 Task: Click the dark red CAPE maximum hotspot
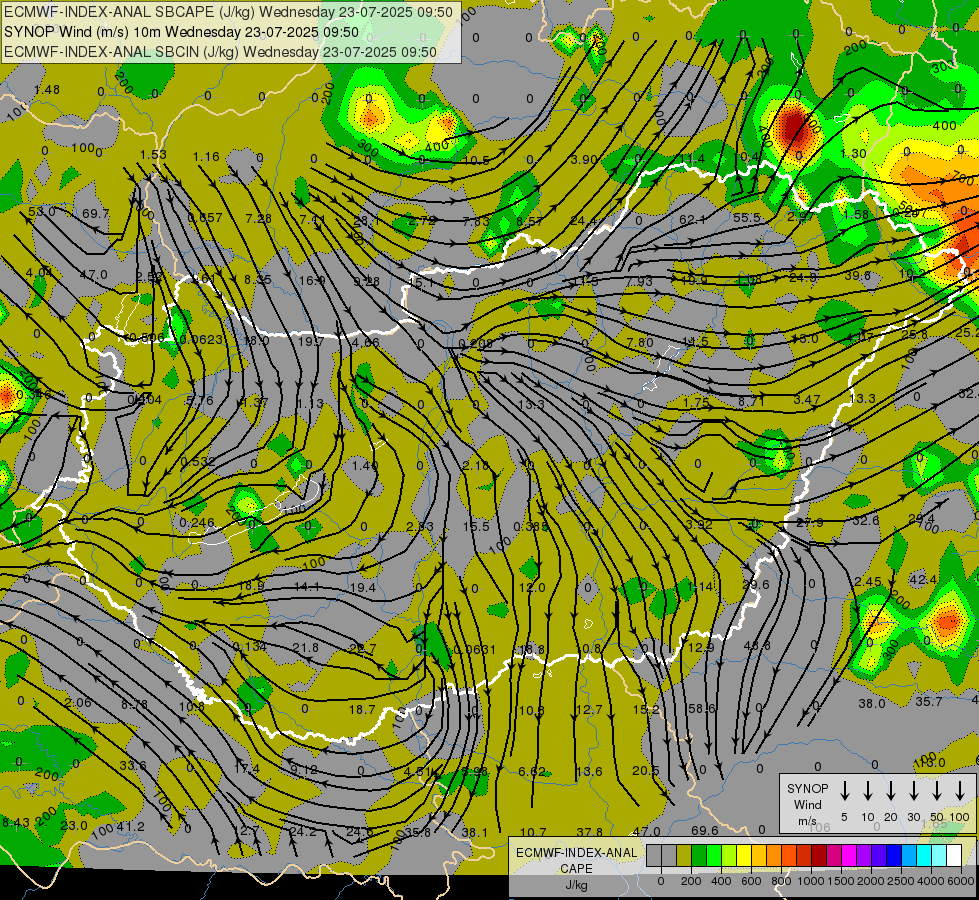pyautogui.click(x=793, y=127)
